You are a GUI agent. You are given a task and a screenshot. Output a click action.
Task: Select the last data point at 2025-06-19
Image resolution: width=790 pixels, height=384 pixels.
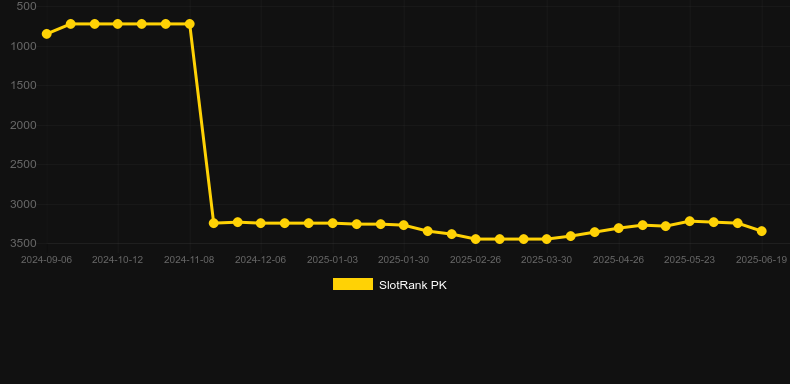(761, 231)
